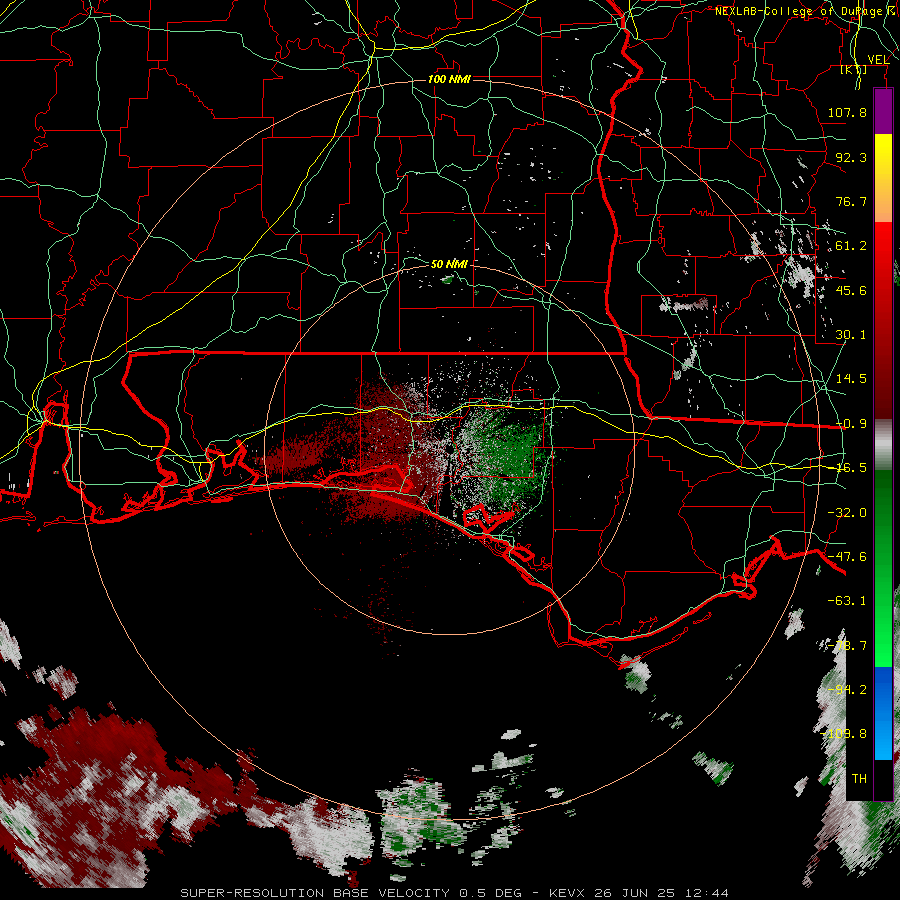900x900 pixels.
Task: Select the -47.6 velocity scale value
Action: (847, 557)
